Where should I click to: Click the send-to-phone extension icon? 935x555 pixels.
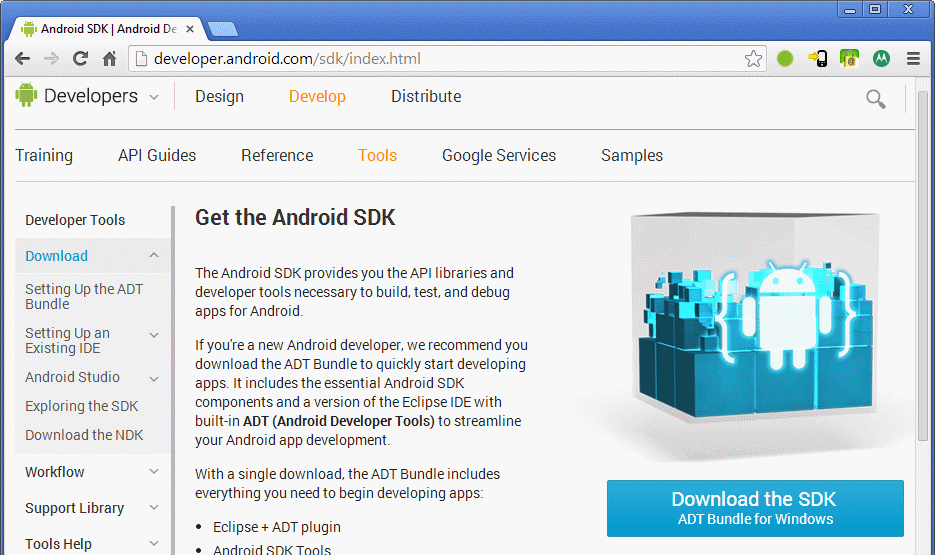(818, 58)
